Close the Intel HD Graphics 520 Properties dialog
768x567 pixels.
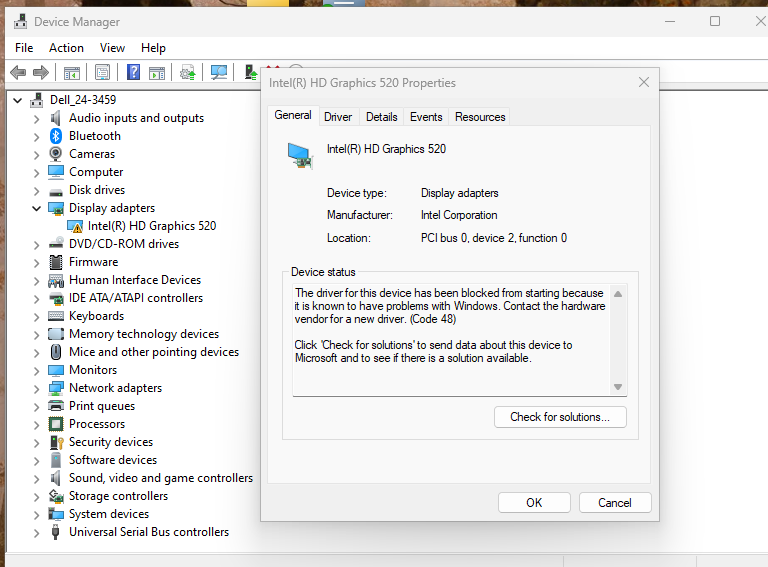(644, 82)
